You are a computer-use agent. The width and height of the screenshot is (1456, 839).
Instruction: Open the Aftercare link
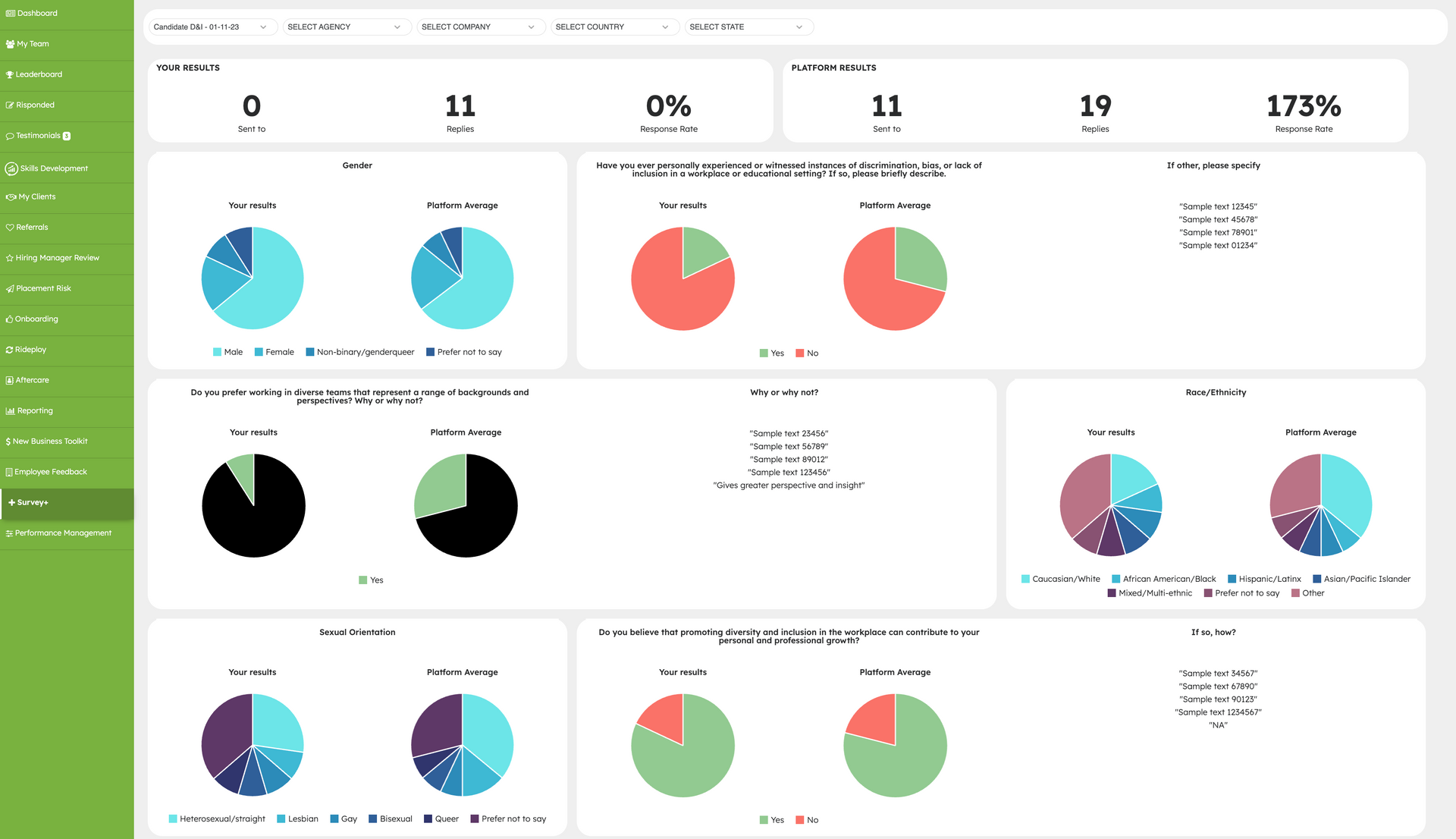point(67,381)
